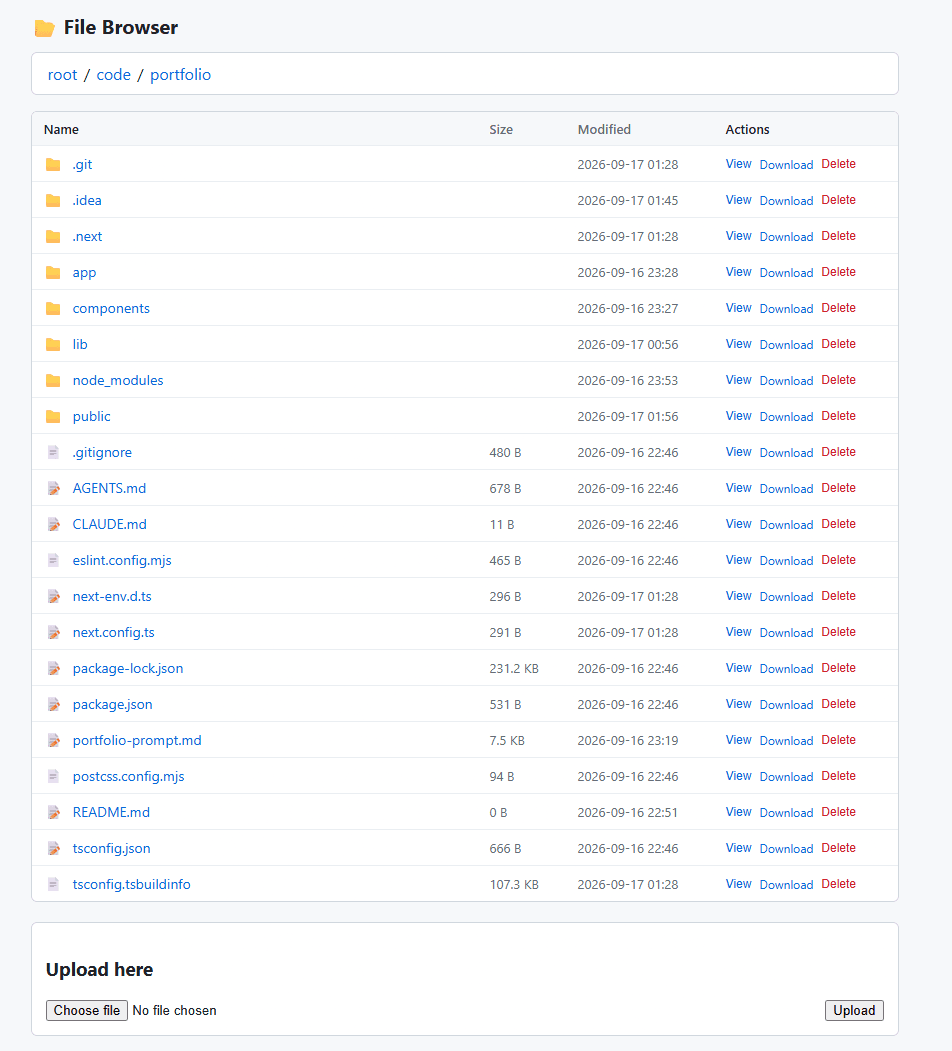Click the folder icon beside lib
The height and width of the screenshot is (1051, 952).
53,345
